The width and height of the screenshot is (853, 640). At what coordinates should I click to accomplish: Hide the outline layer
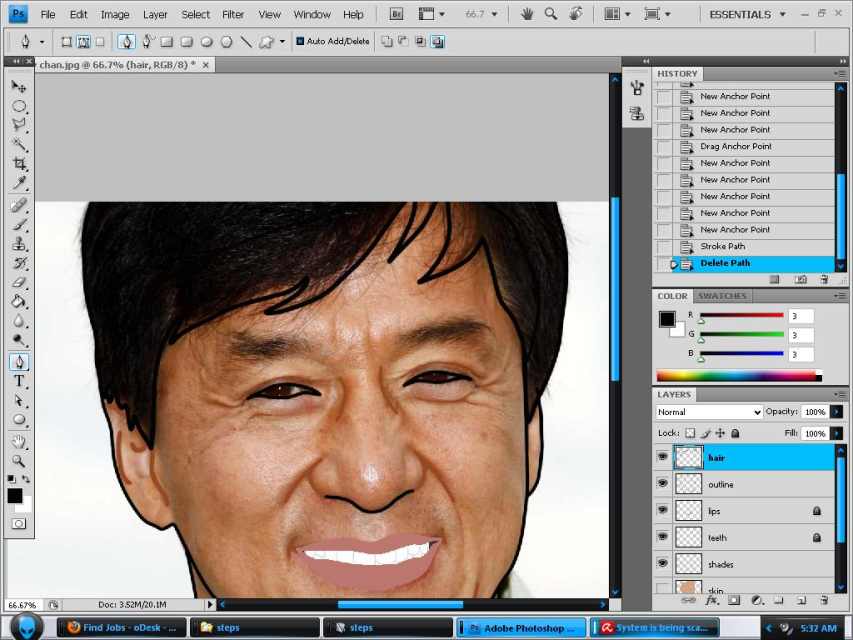[662, 483]
